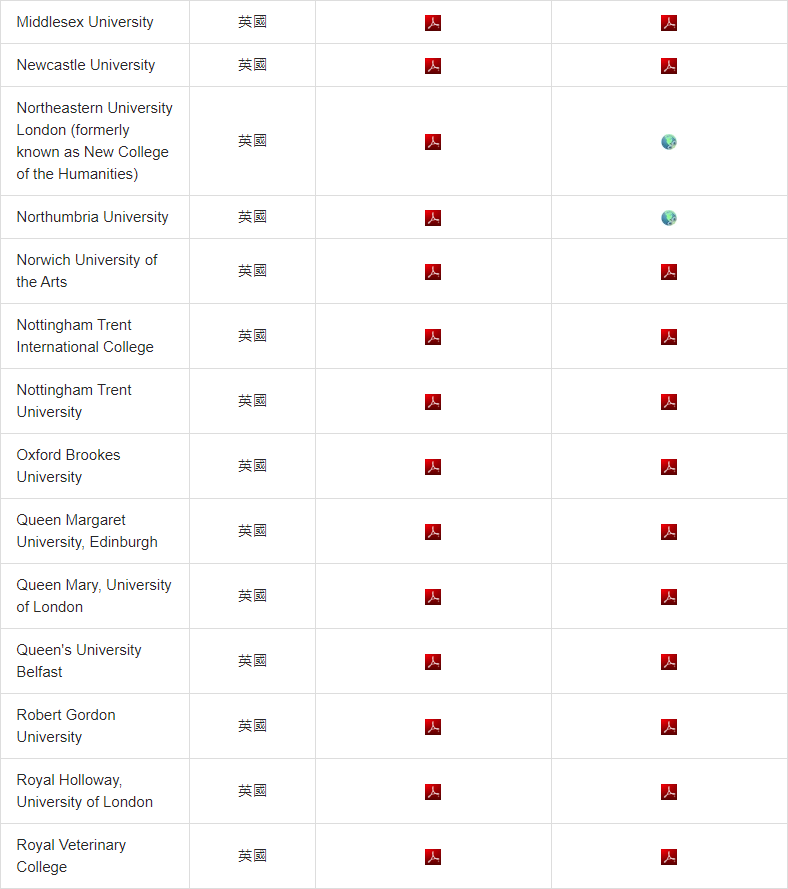Open Royal Holloway first PDF icon
Viewport: 788px width, 889px height.
[x=433, y=792]
